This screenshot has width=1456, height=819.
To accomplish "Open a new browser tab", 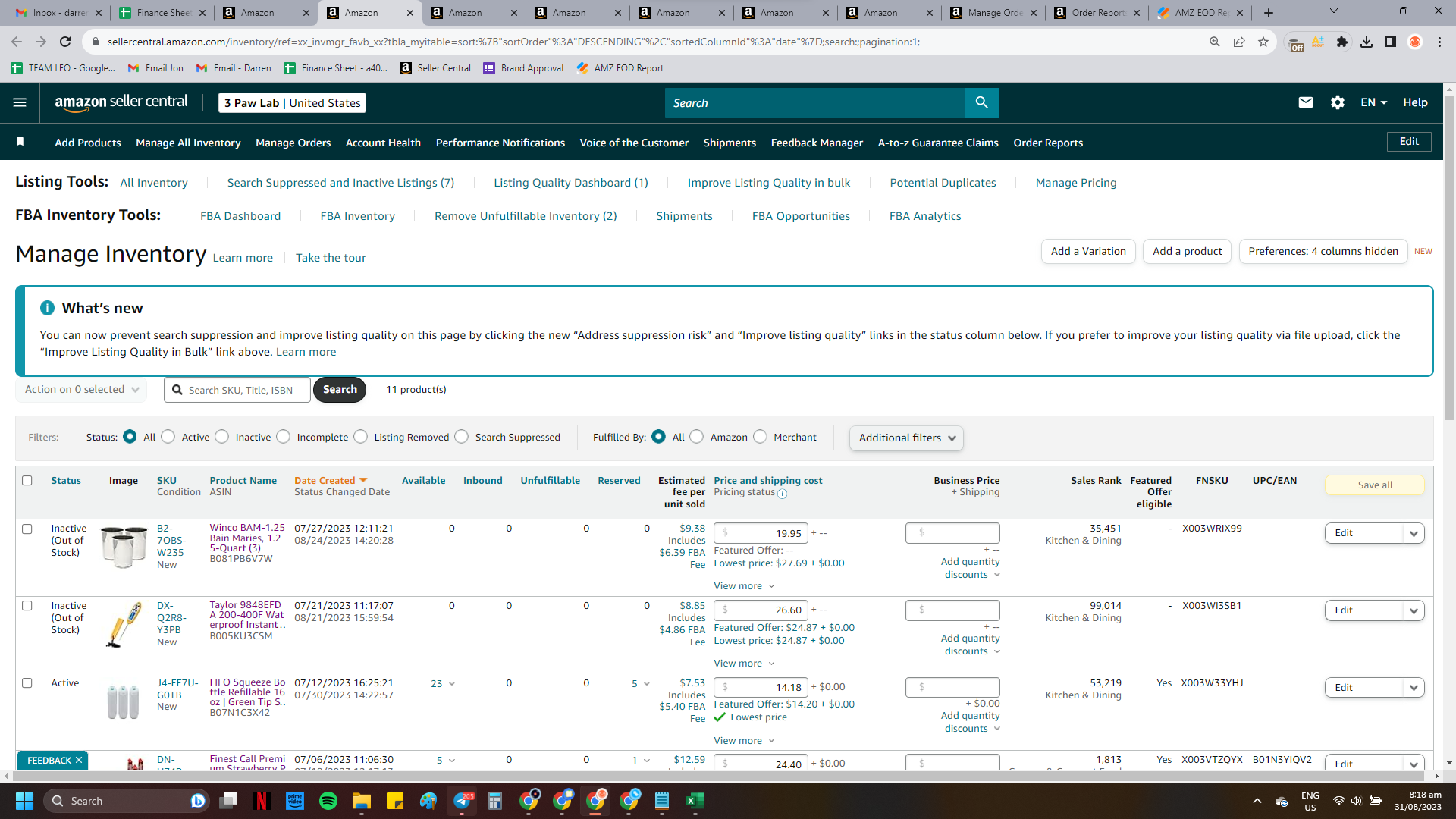I will click(x=1268, y=13).
